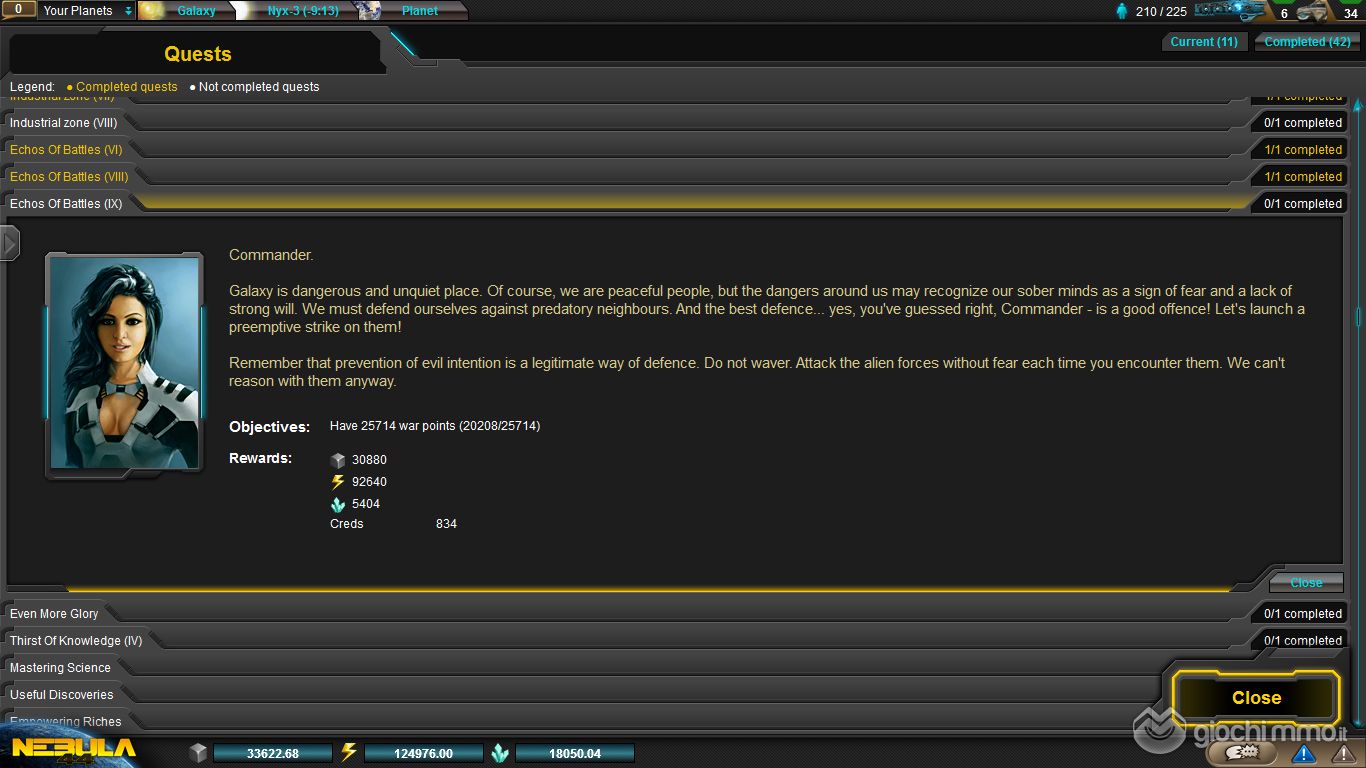The image size is (1366, 768).
Task: Click the lightning energy icon in the bottom bar
Action: (x=349, y=753)
